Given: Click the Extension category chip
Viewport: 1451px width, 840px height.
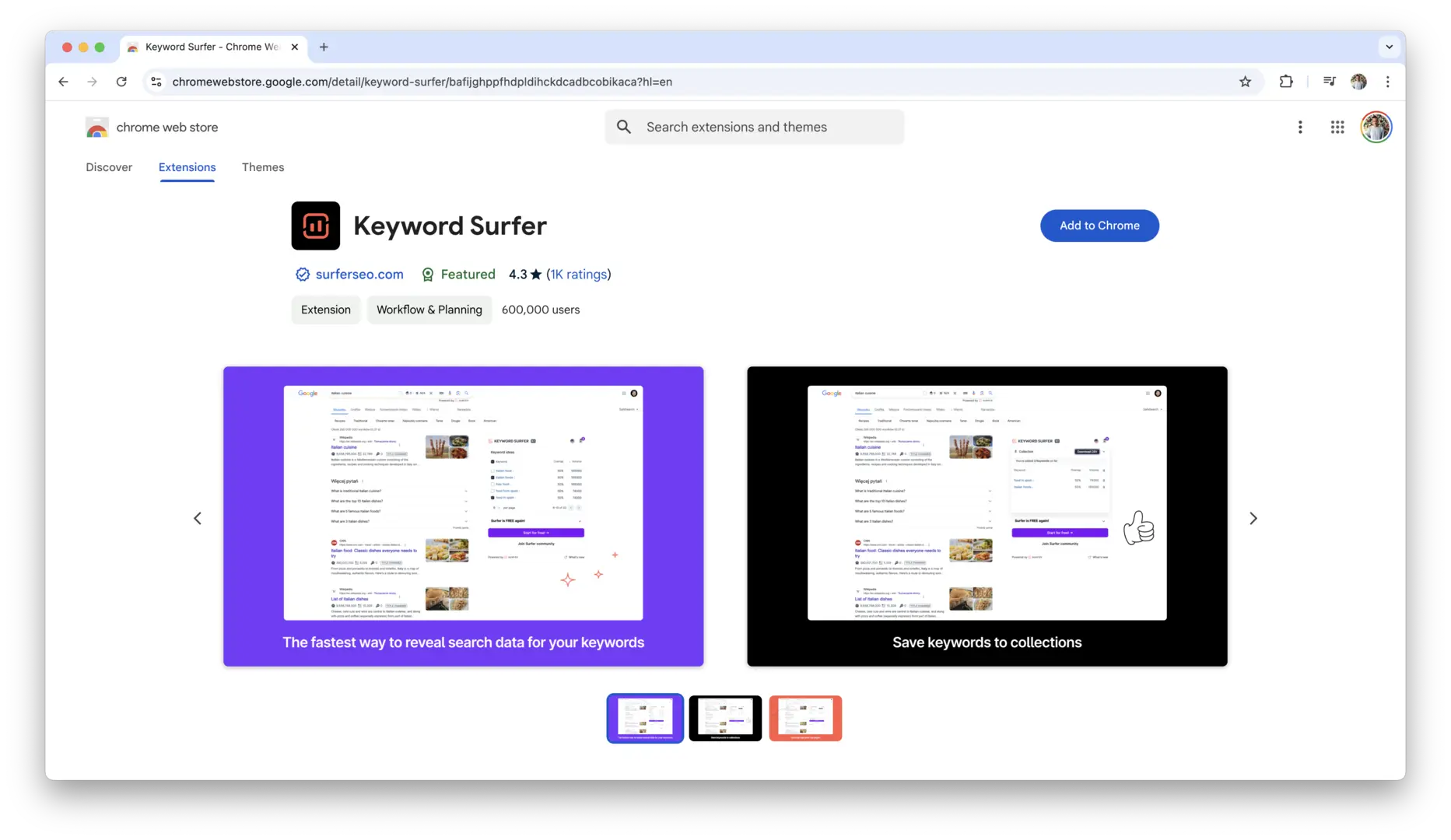Looking at the screenshot, I should point(326,310).
